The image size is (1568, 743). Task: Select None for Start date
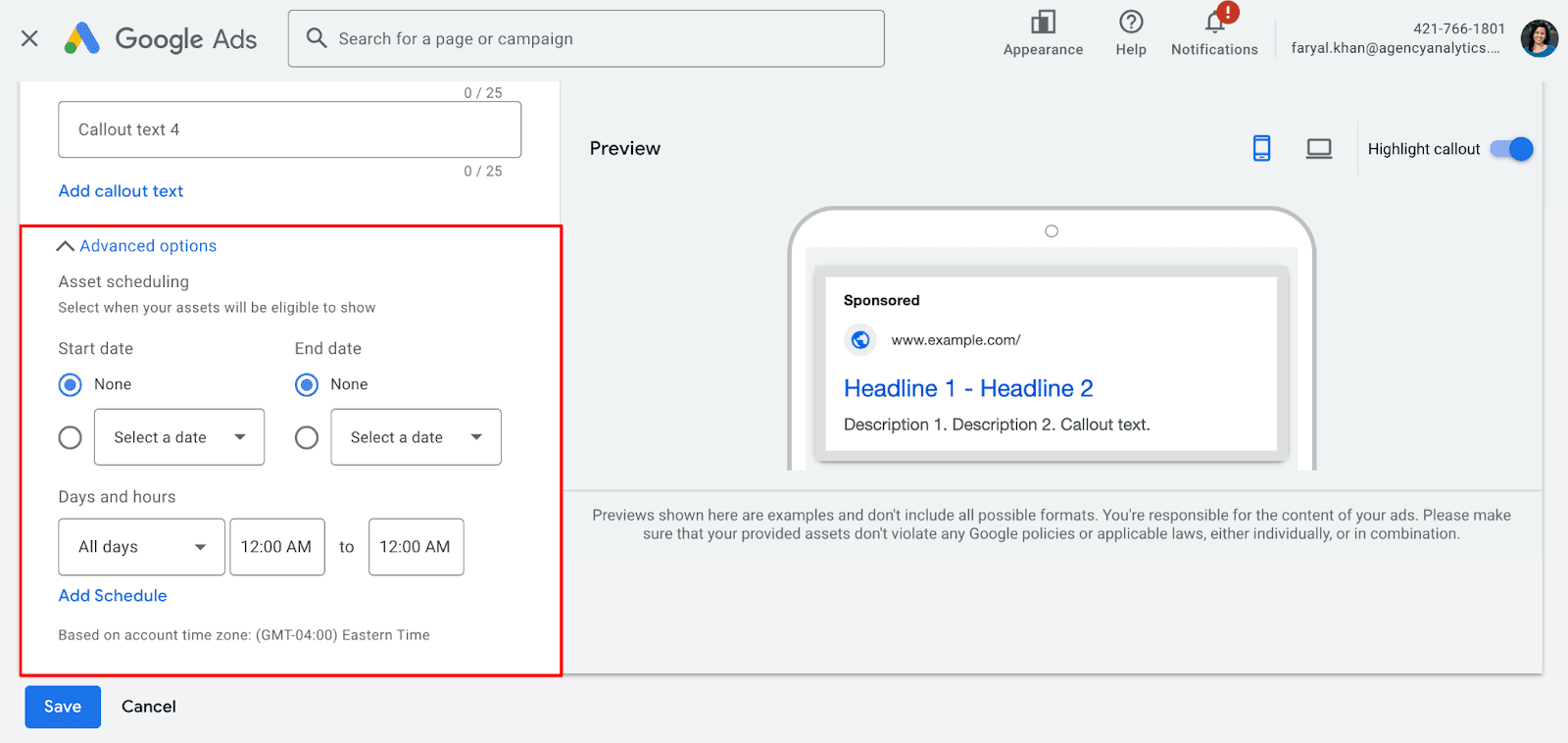point(70,384)
